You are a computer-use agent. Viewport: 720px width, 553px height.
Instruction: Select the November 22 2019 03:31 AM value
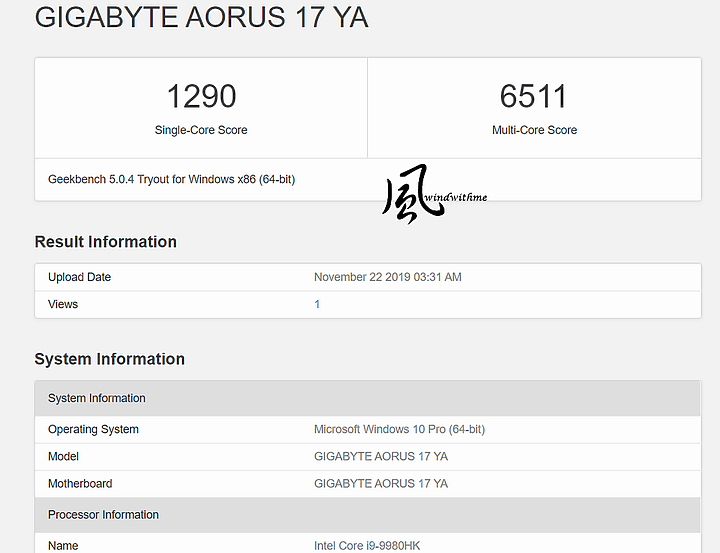388,277
